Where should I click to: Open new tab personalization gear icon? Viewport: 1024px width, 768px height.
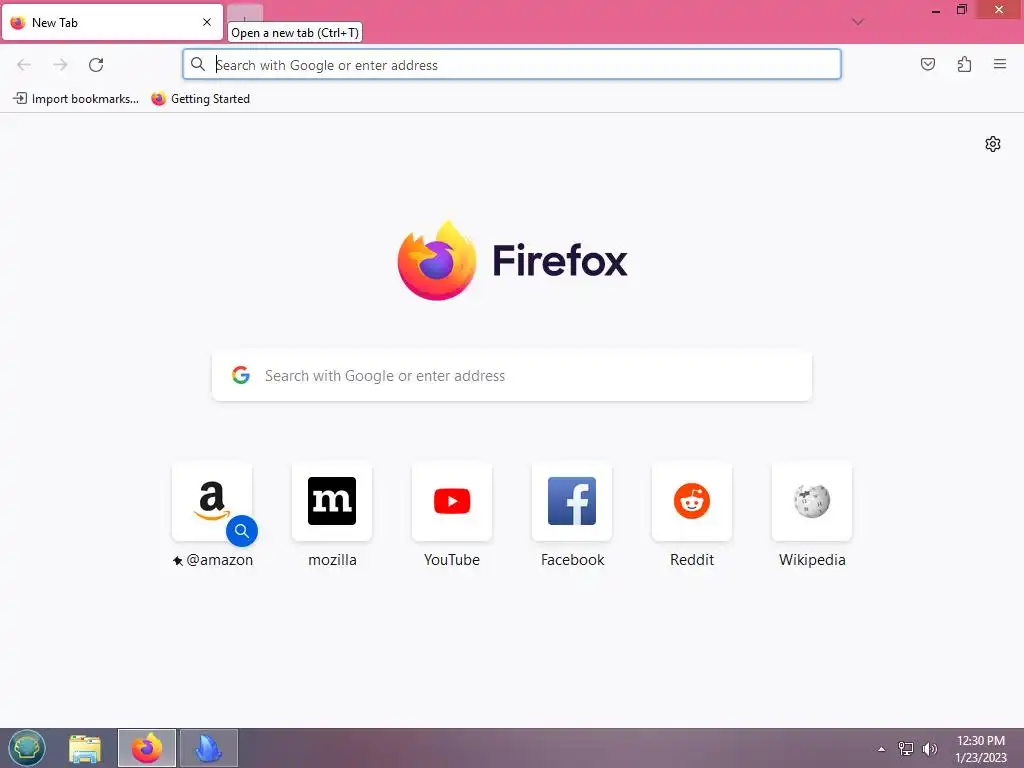point(993,144)
